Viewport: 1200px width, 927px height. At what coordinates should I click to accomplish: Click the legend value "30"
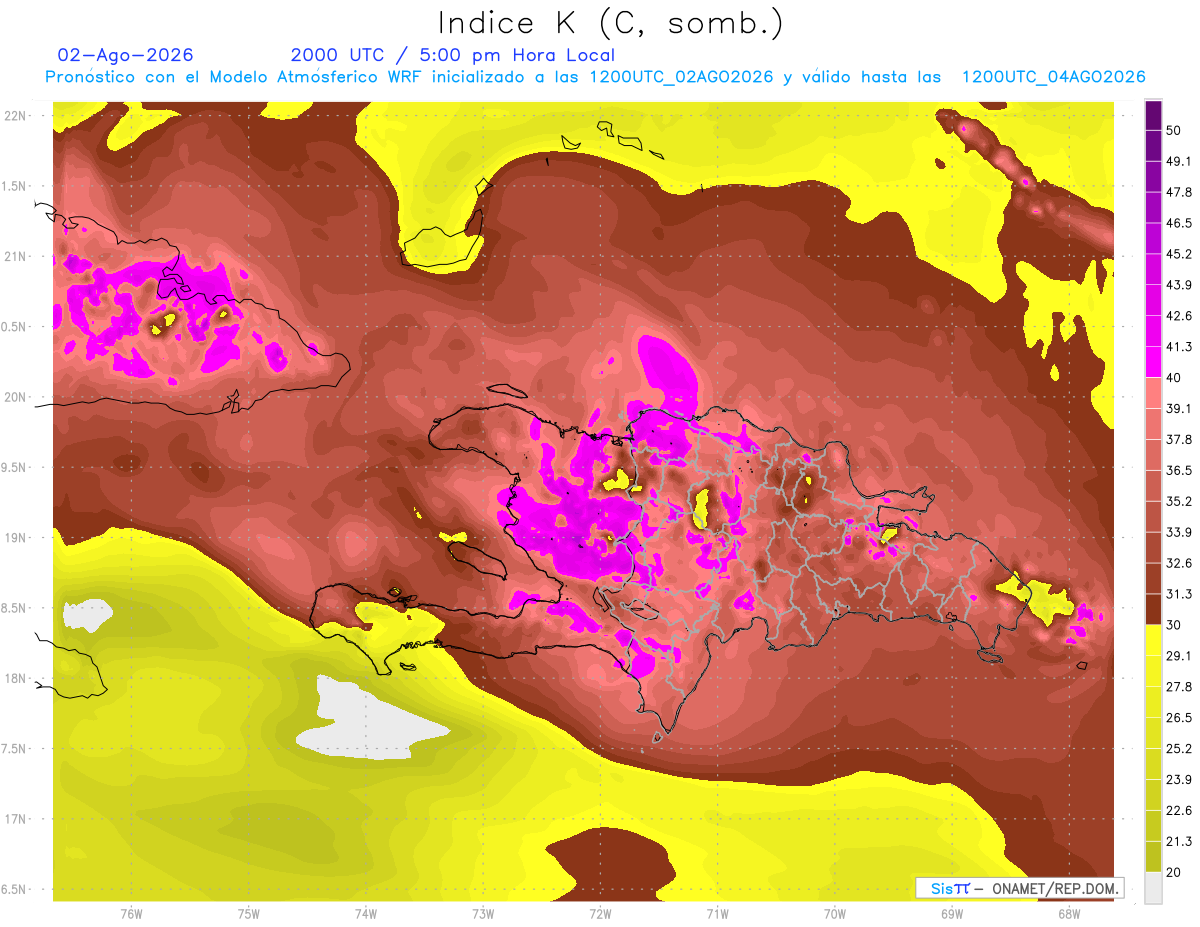[x=1174, y=625]
